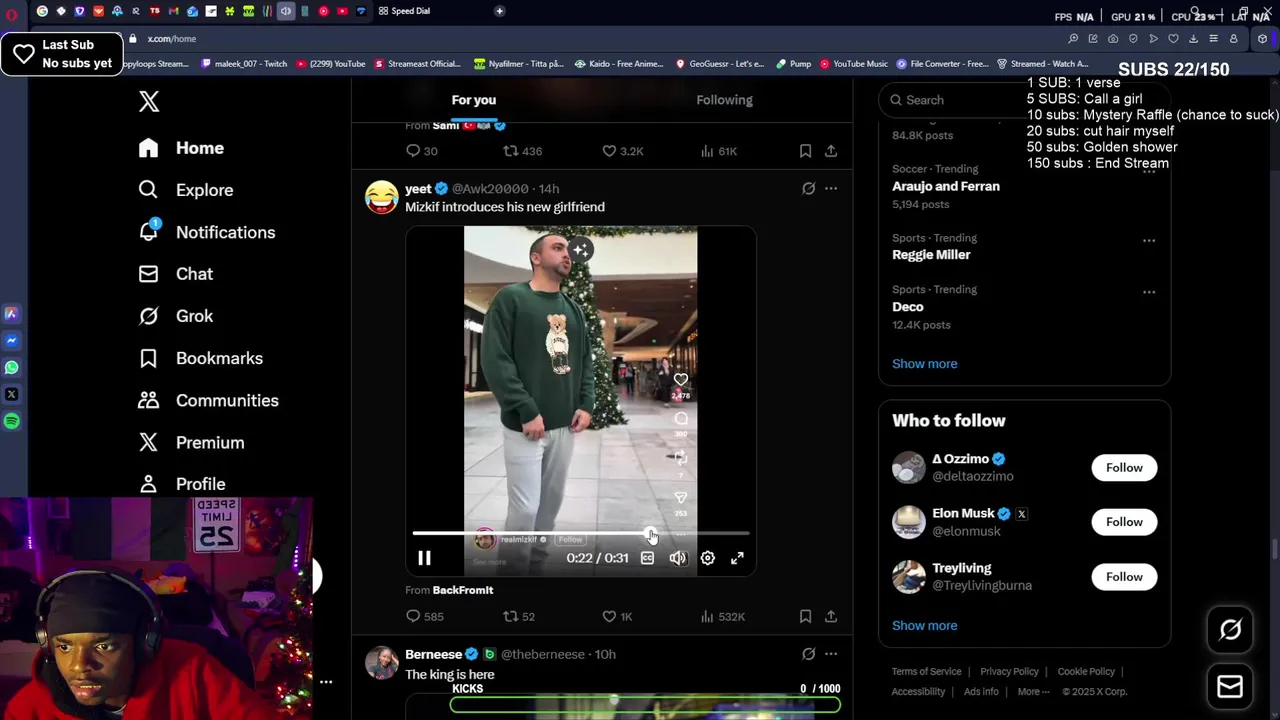Select the Speed Dial browser tab
Screen dimensions: 1280x720
pos(405,11)
